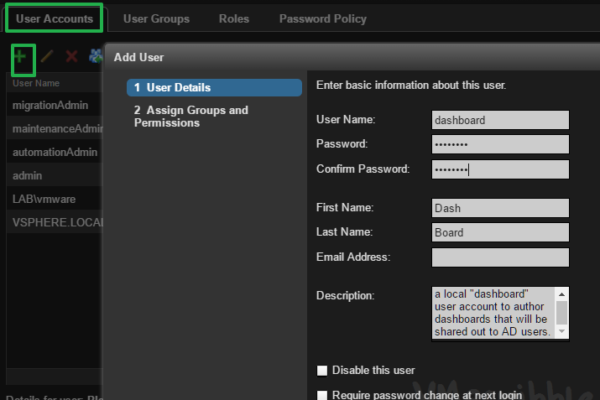Screen dimensions: 600x400
Task: Click the red X Delete User icon
Action: pyautogui.click(x=71, y=58)
